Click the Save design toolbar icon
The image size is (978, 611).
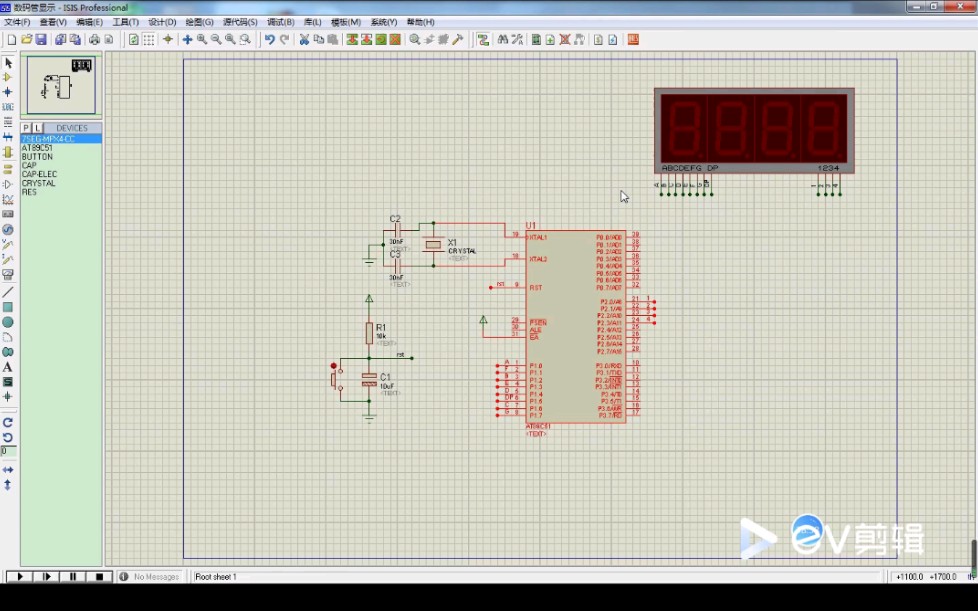click(x=41, y=40)
